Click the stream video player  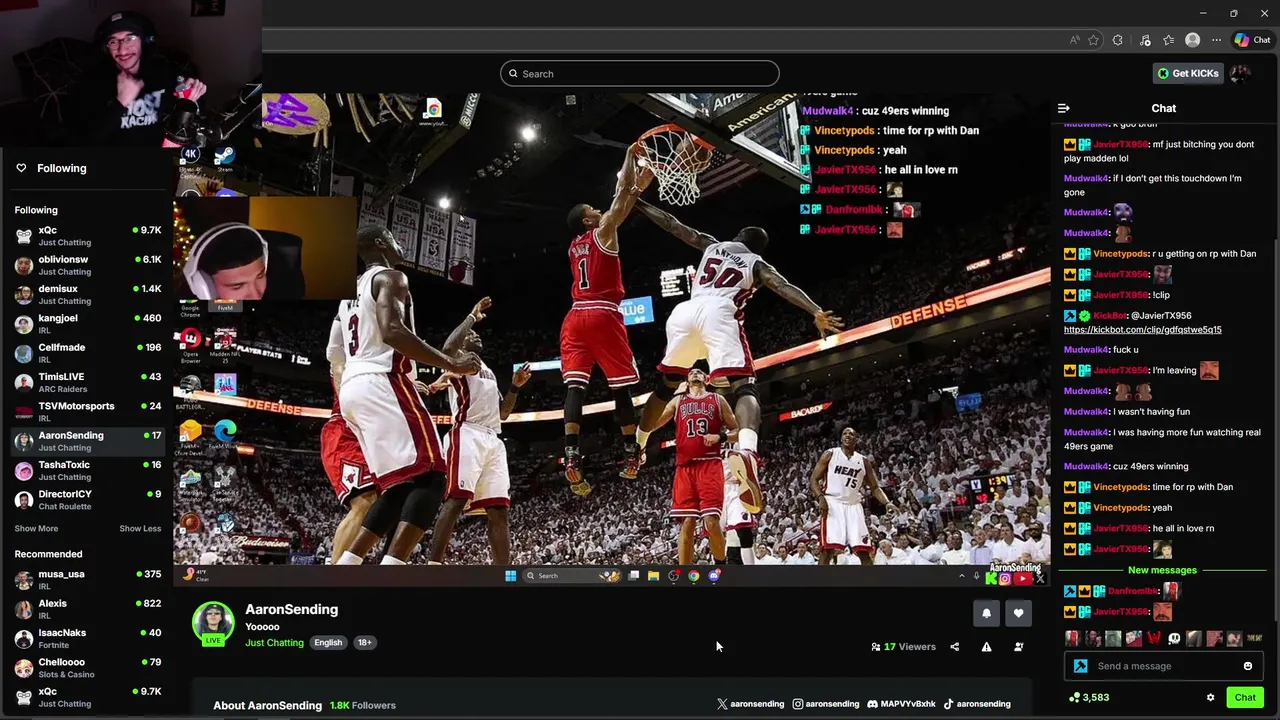pyautogui.click(x=612, y=340)
